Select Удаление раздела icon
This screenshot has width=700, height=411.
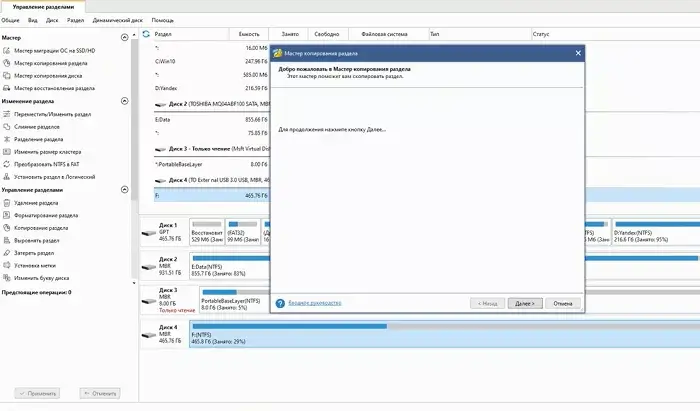7,203
